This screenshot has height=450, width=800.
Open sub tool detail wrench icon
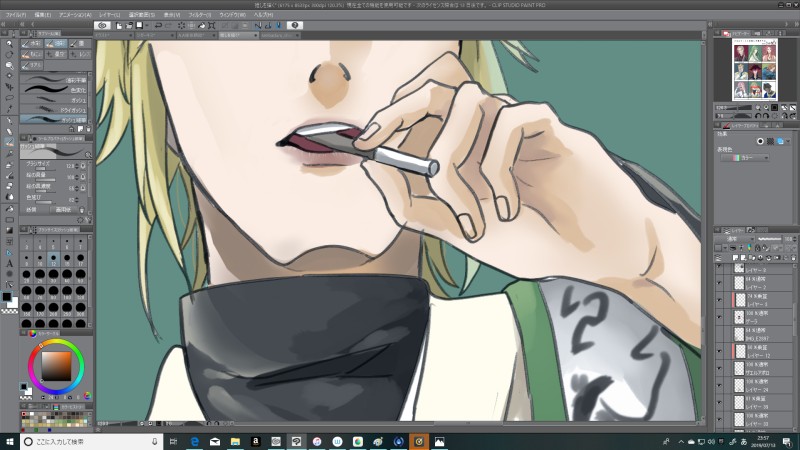pyautogui.click(x=88, y=220)
